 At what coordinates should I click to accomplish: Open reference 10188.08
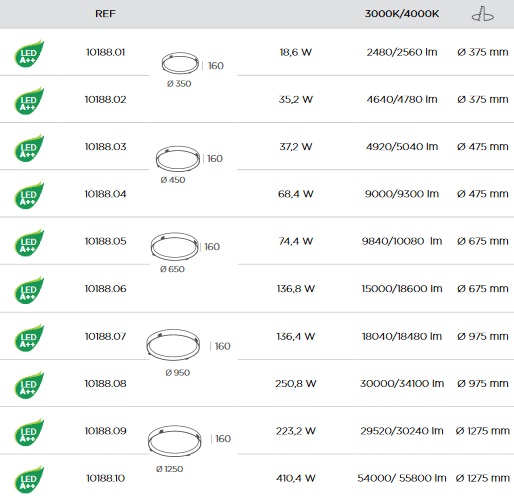(x=105, y=383)
